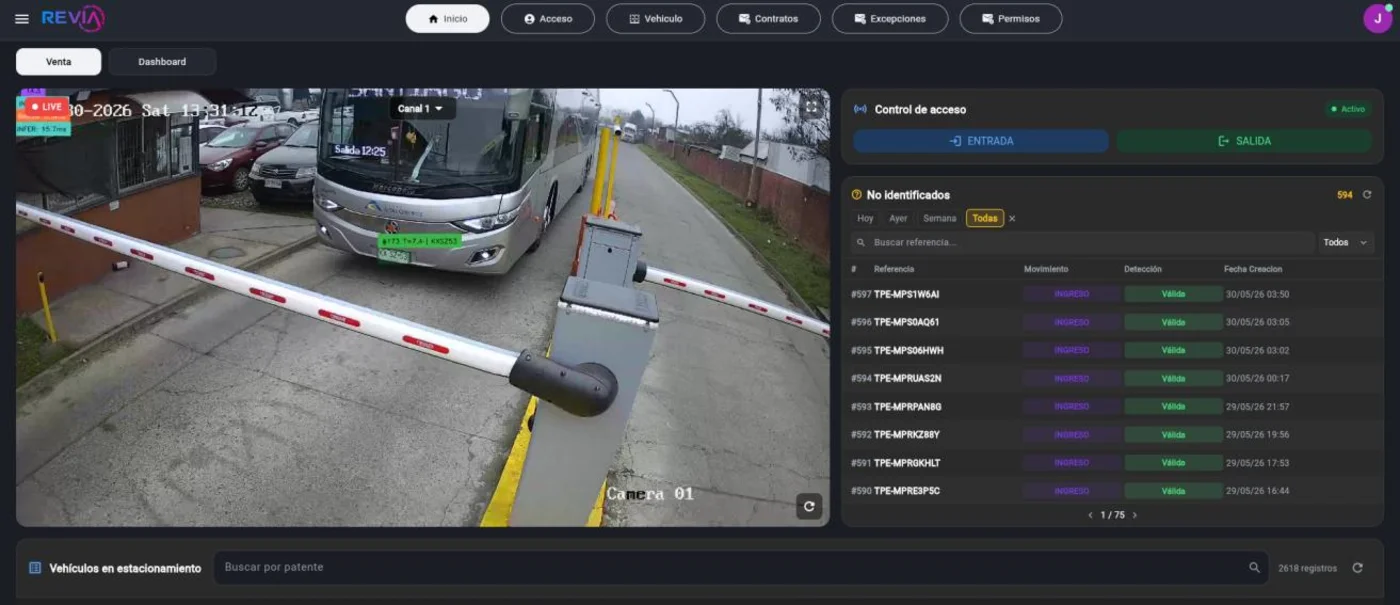Click the SALIDA access button
This screenshot has width=1400, height=605.
(x=1244, y=141)
